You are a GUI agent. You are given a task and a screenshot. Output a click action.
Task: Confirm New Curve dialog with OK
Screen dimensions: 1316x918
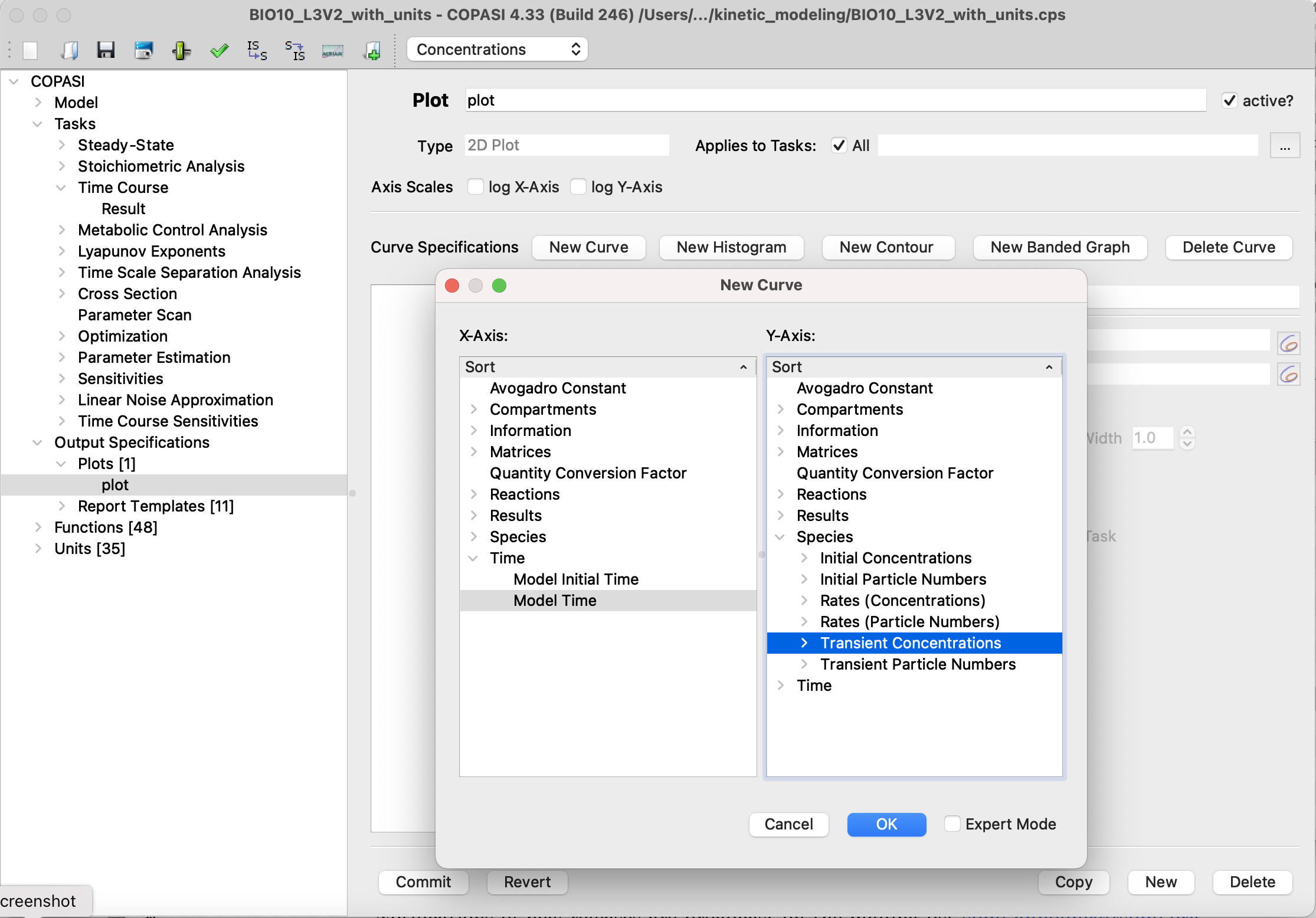click(x=886, y=824)
